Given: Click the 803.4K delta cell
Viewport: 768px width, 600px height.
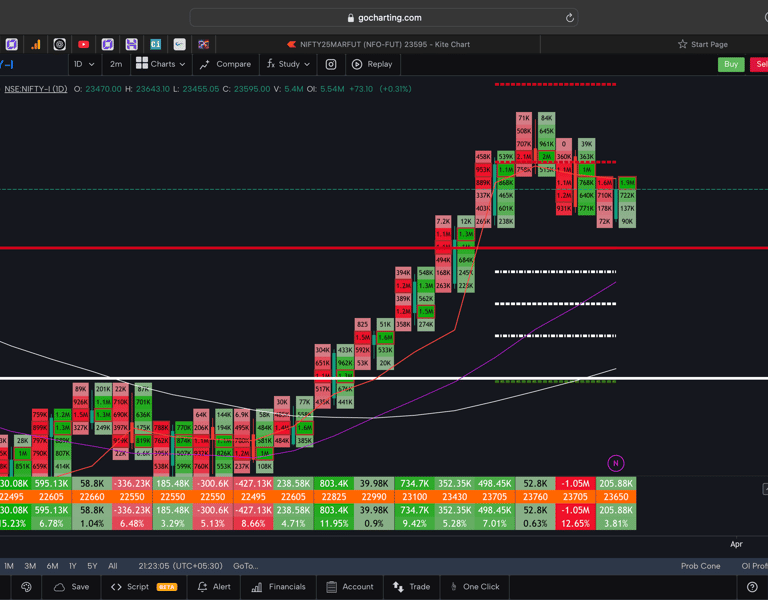Looking at the screenshot, I should (x=334, y=484).
